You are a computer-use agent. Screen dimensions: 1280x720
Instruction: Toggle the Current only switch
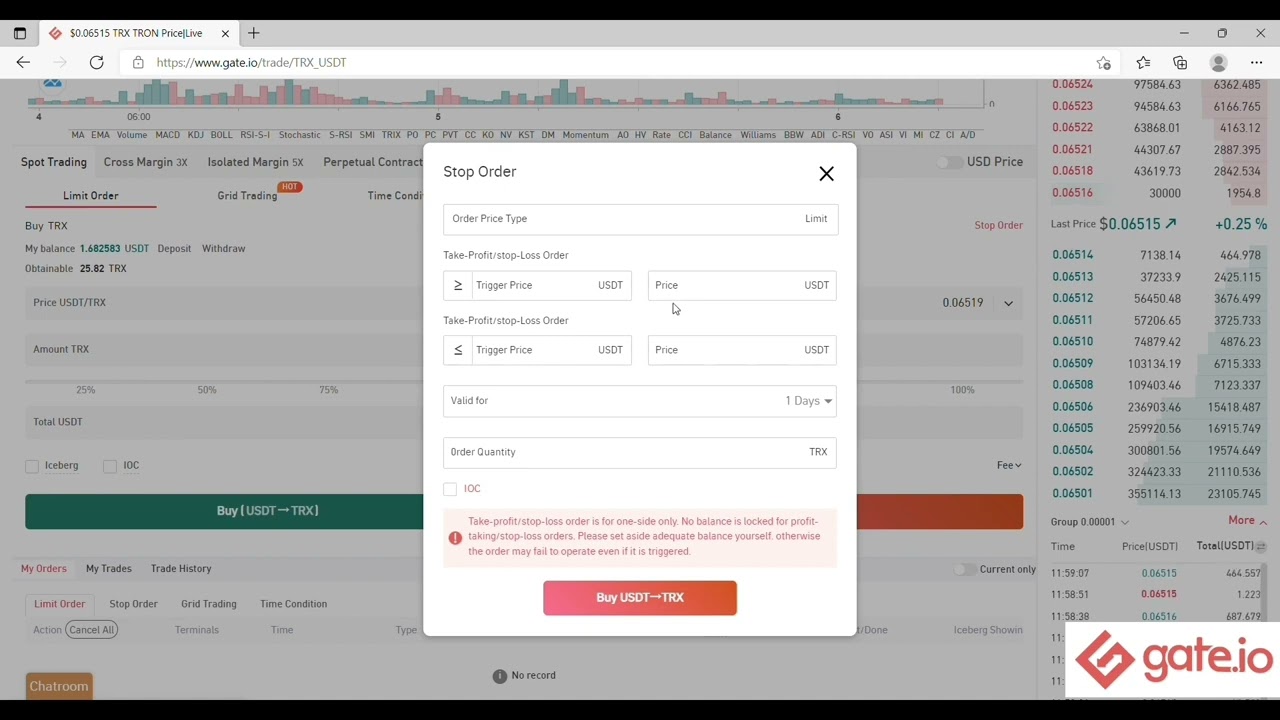pos(964,569)
